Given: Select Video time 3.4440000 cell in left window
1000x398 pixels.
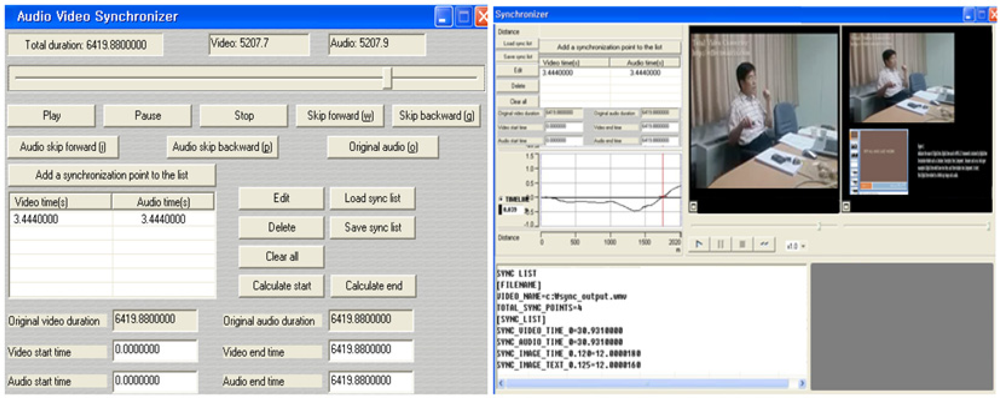Looking at the screenshot, I should (62, 219).
